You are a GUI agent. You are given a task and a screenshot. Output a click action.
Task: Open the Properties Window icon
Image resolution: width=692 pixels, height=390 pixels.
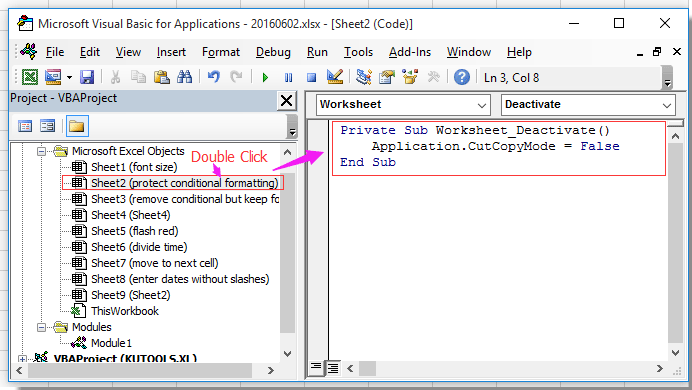click(x=387, y=77)
